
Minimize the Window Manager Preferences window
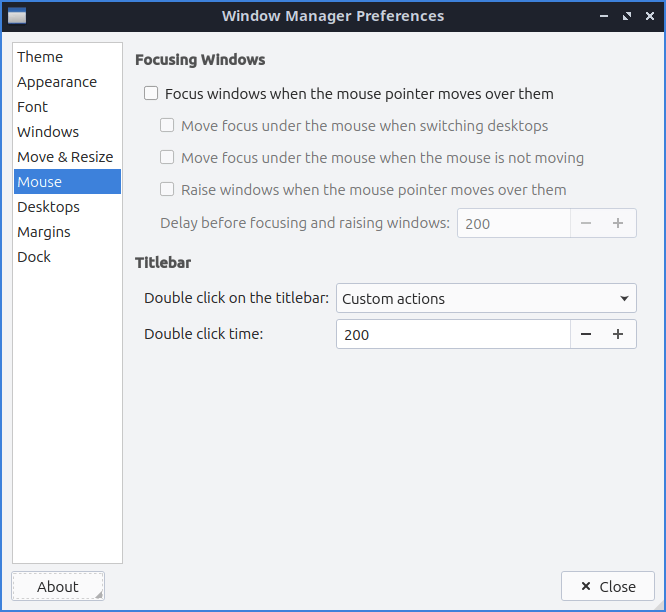[x=603, y=16]
